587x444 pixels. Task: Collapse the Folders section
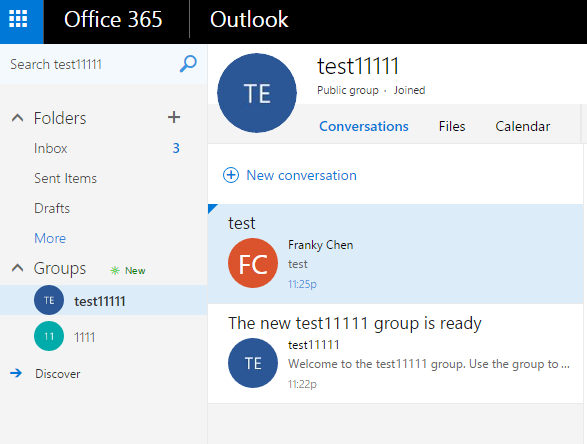(18, 118)
